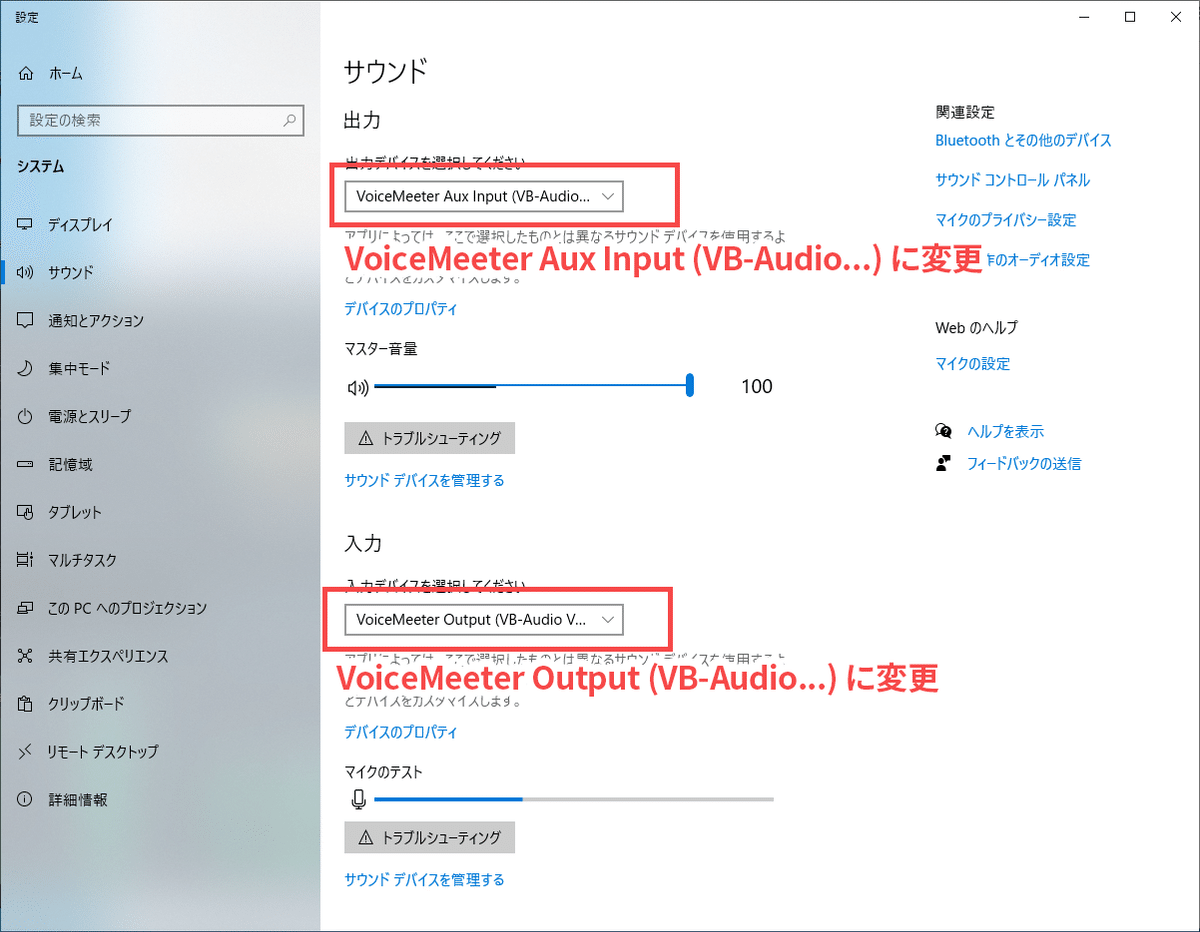Open 詳細情報 page
This screenshot has width=1200, height=932.
point(78,800)
